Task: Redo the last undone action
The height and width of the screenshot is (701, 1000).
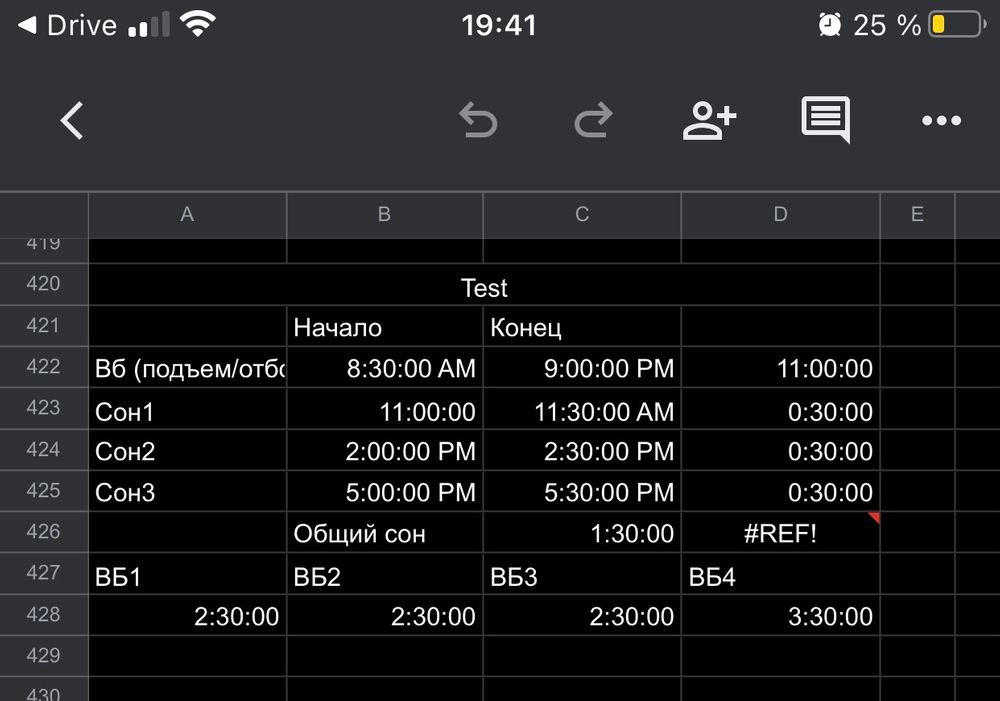Action: [x=593, y=121]
